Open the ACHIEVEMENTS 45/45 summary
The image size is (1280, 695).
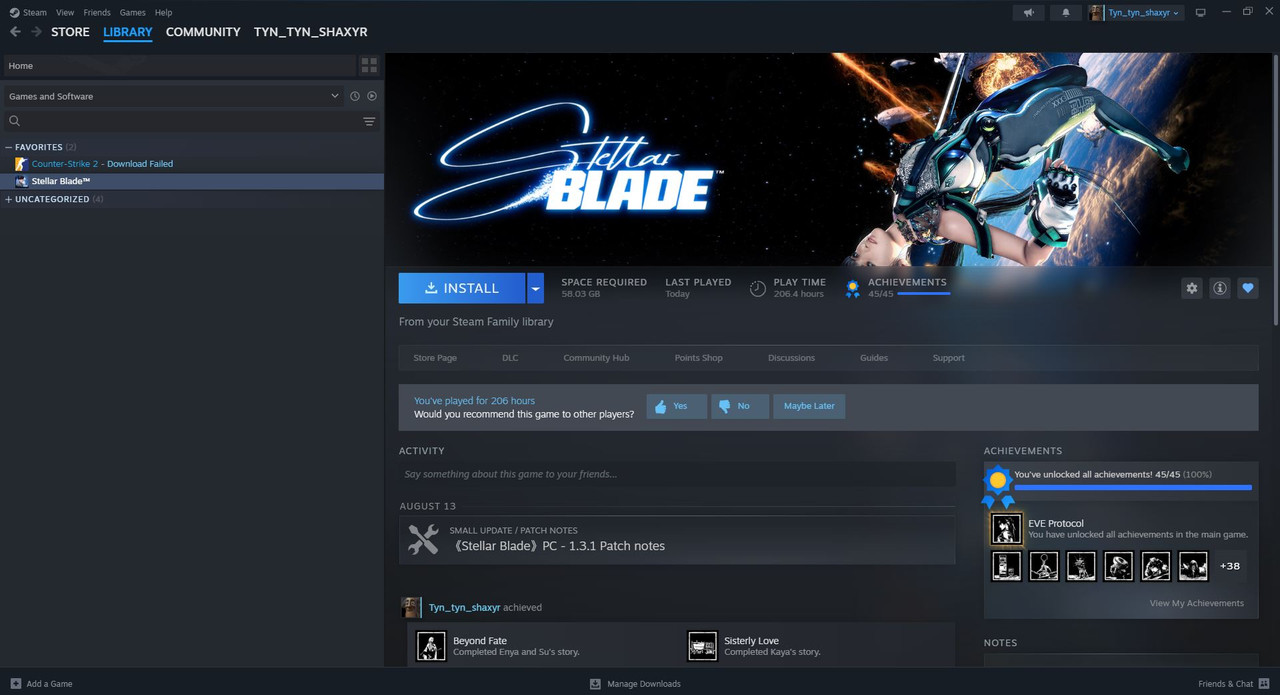coord(908,288)
